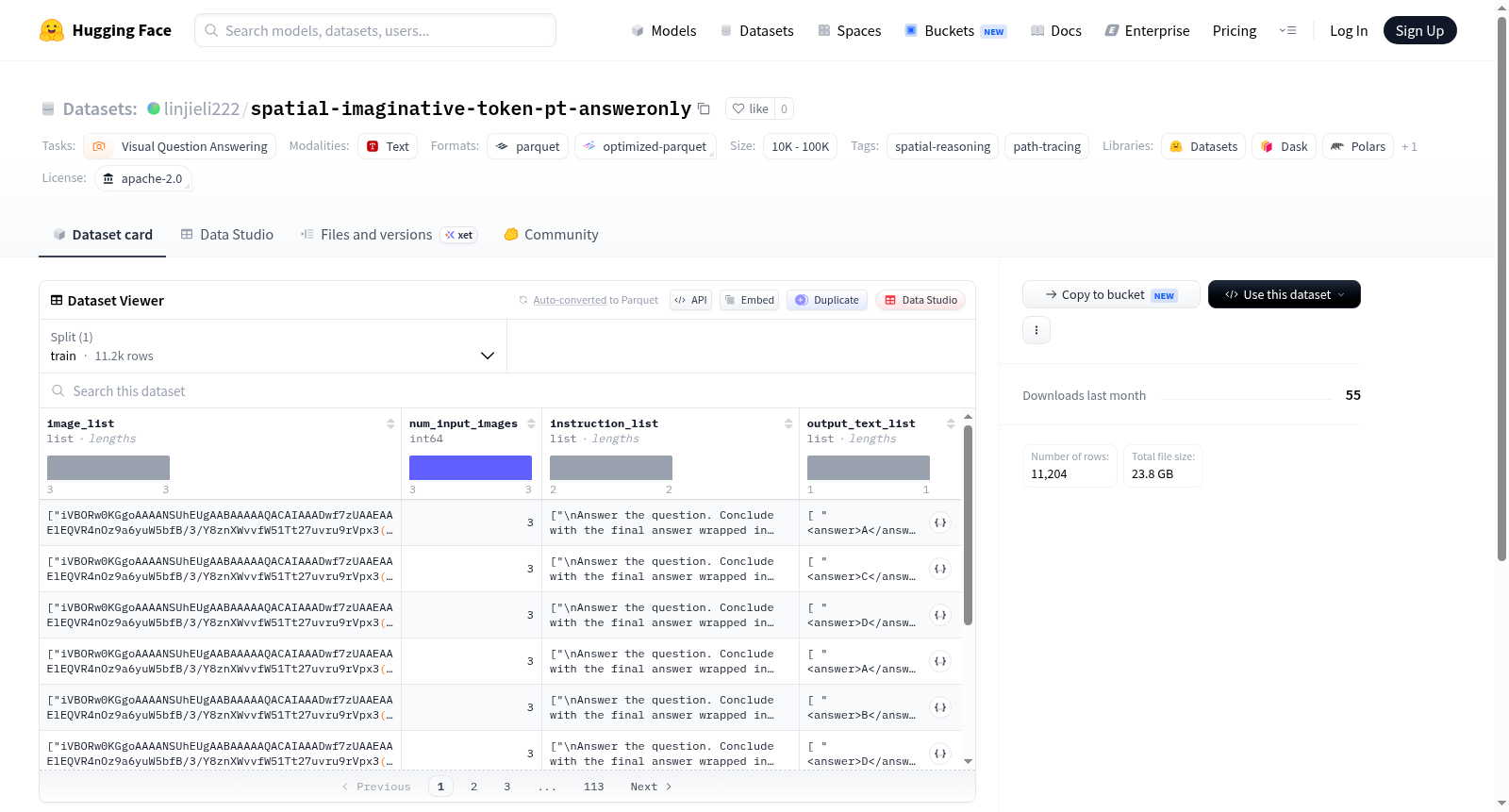
Task: Open the Pricing page
Action: coord(1235,31)
